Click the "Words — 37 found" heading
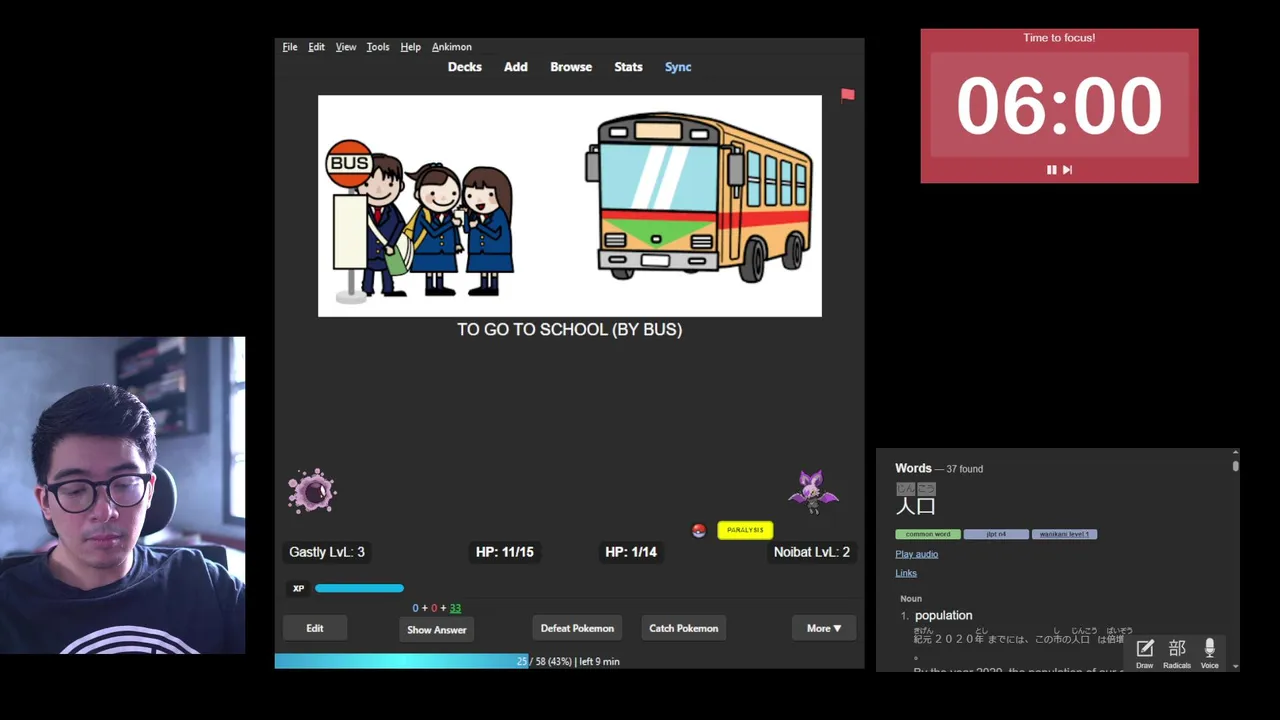 click(x=939, y=468)
